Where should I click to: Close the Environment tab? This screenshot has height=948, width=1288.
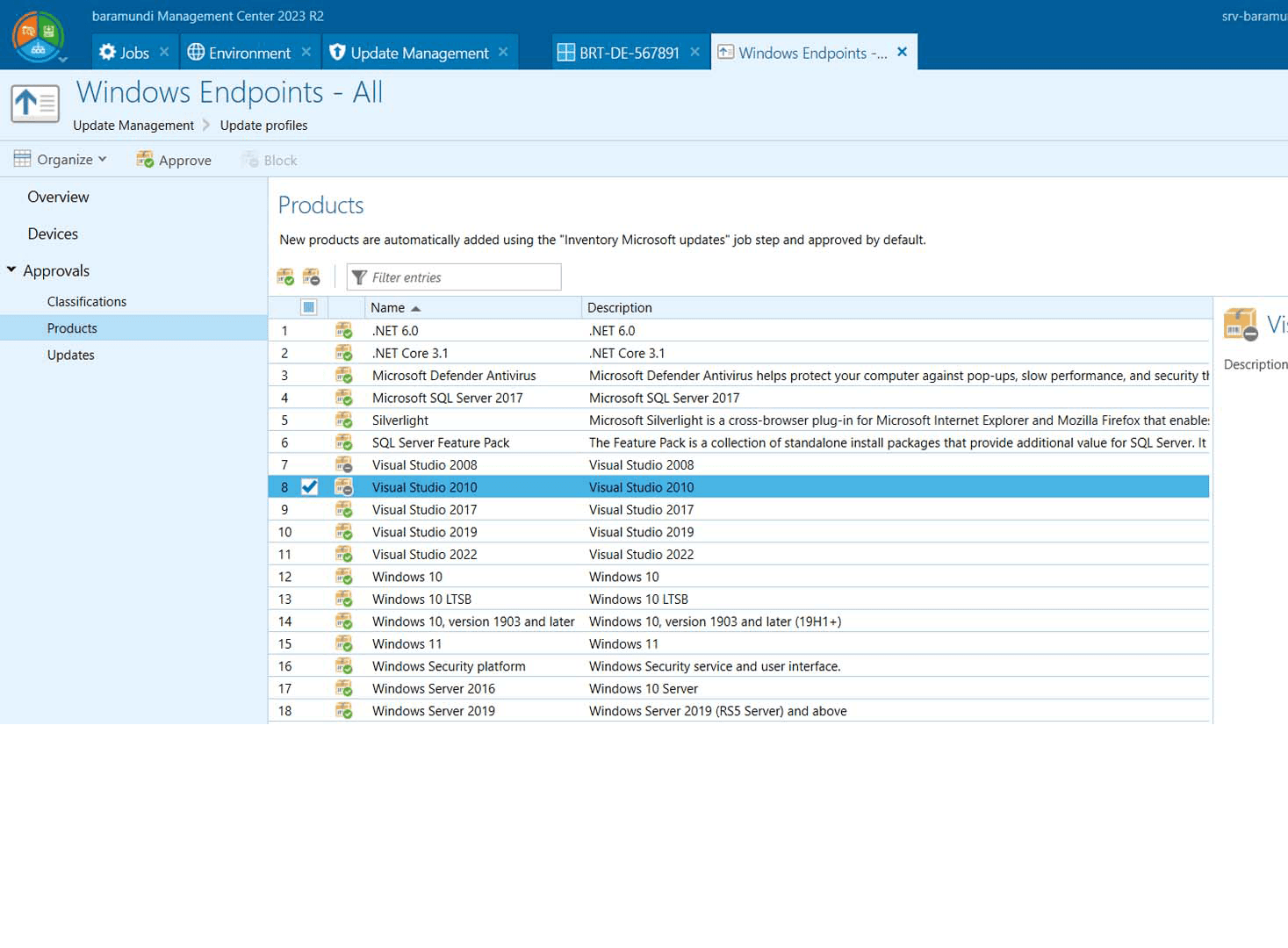pos(306,52)
